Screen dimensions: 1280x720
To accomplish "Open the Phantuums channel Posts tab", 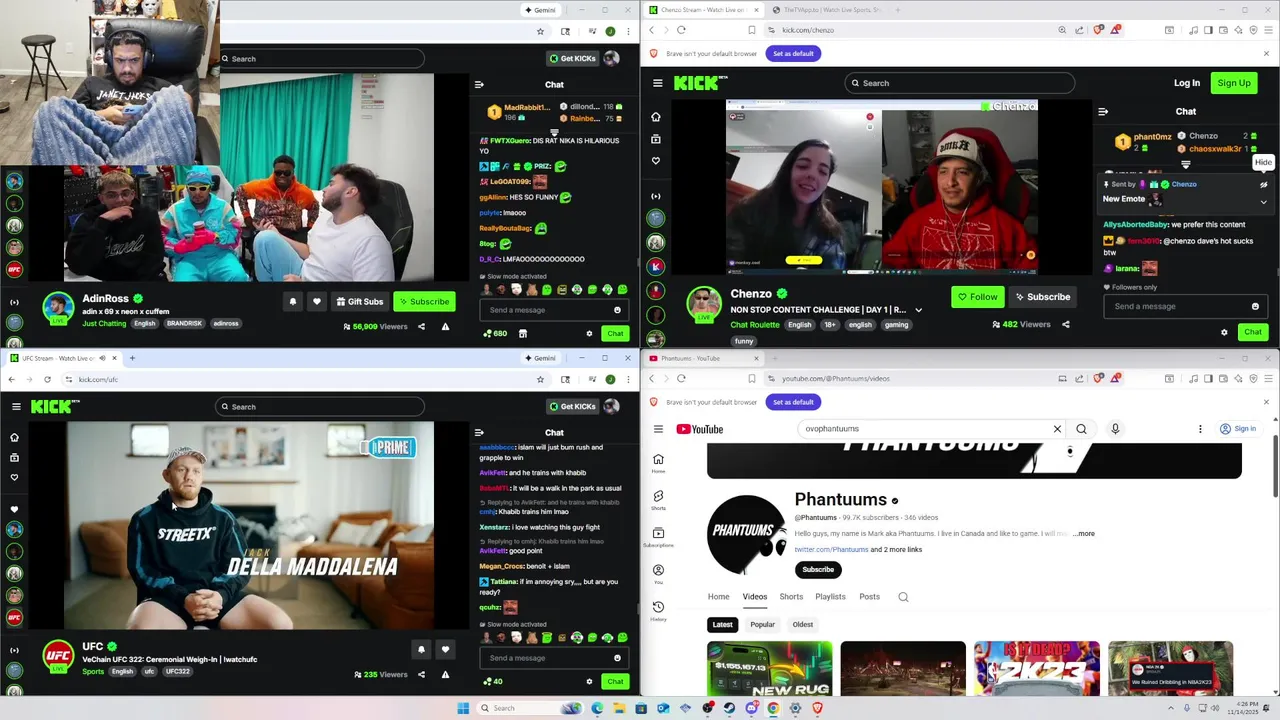I will click(x=870, y=597).
